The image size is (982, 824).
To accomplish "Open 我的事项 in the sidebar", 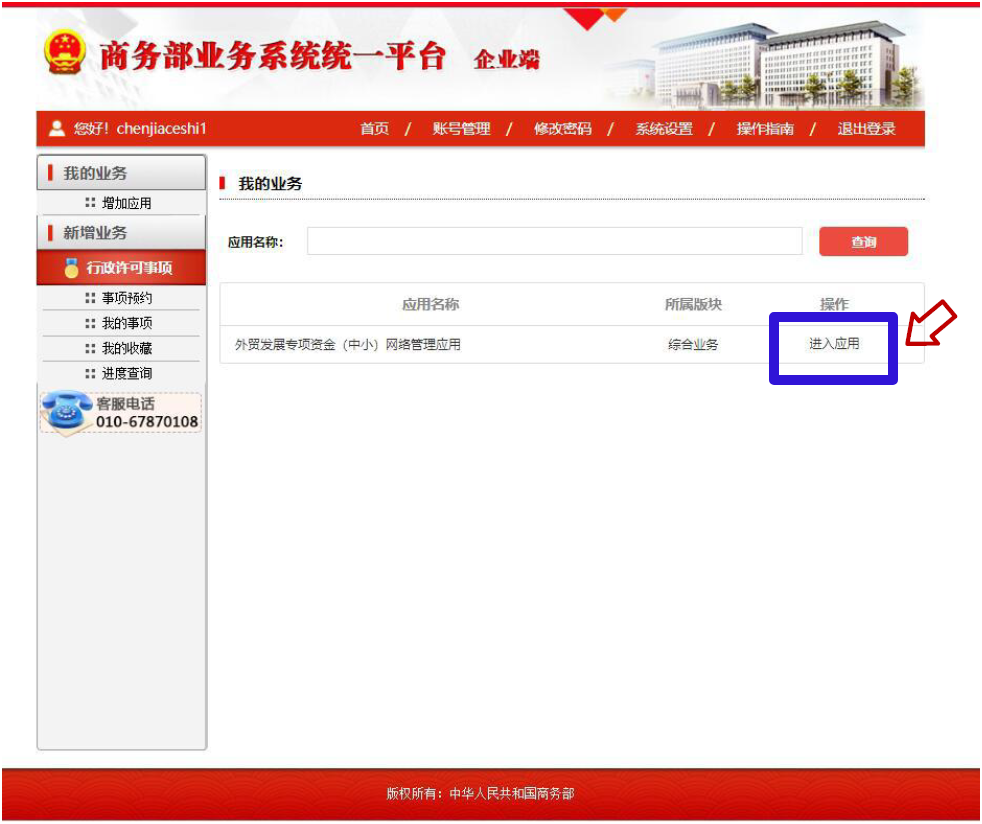I will 127,323.
